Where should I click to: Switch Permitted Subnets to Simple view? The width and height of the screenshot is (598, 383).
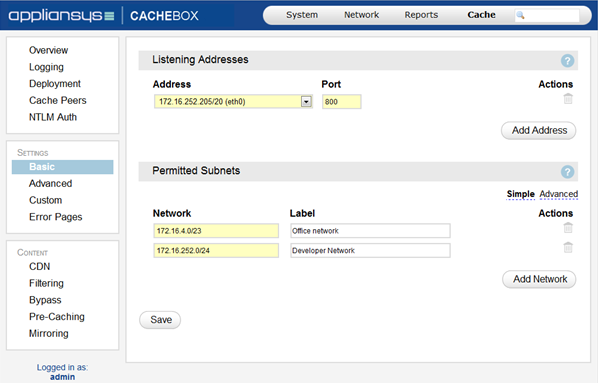coord(521,194)
